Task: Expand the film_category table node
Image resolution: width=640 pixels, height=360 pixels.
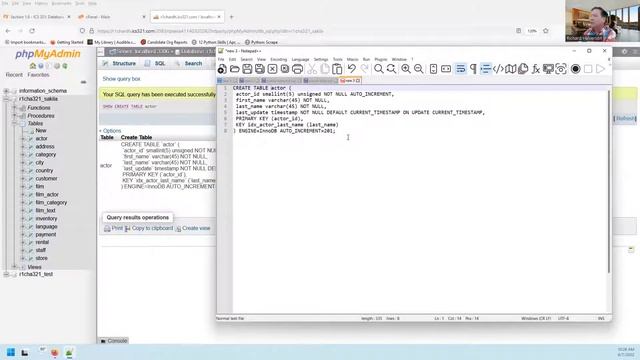Action: coord(23,202)
